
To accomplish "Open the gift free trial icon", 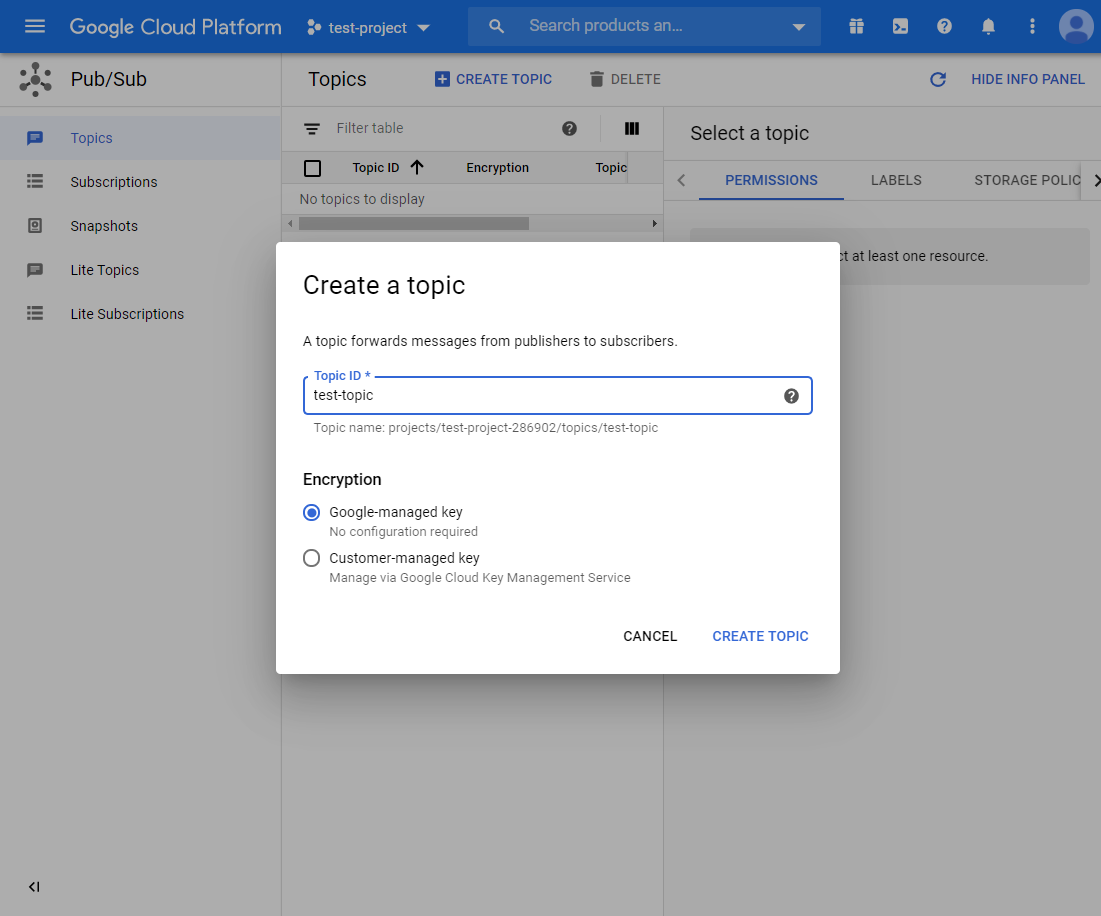I will click(856, 27).
